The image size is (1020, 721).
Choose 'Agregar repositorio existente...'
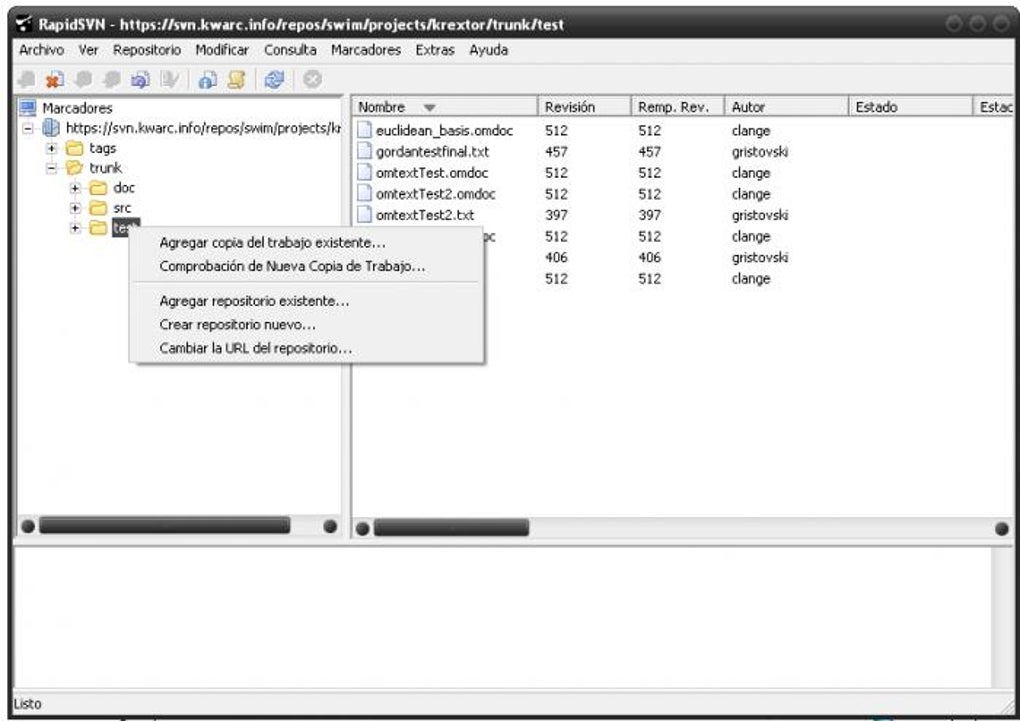point(307,301)
